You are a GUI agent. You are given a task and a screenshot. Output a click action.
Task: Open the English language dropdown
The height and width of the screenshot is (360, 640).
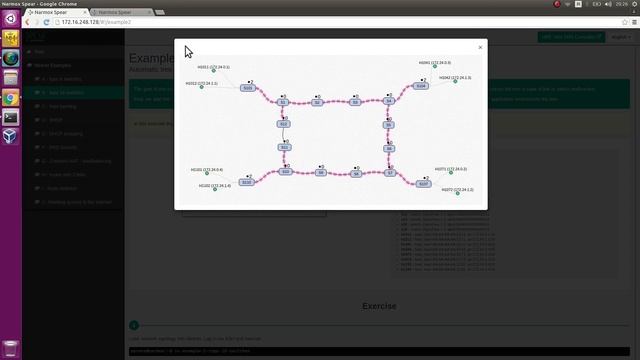pyautogui.click(x=620, y=37)
